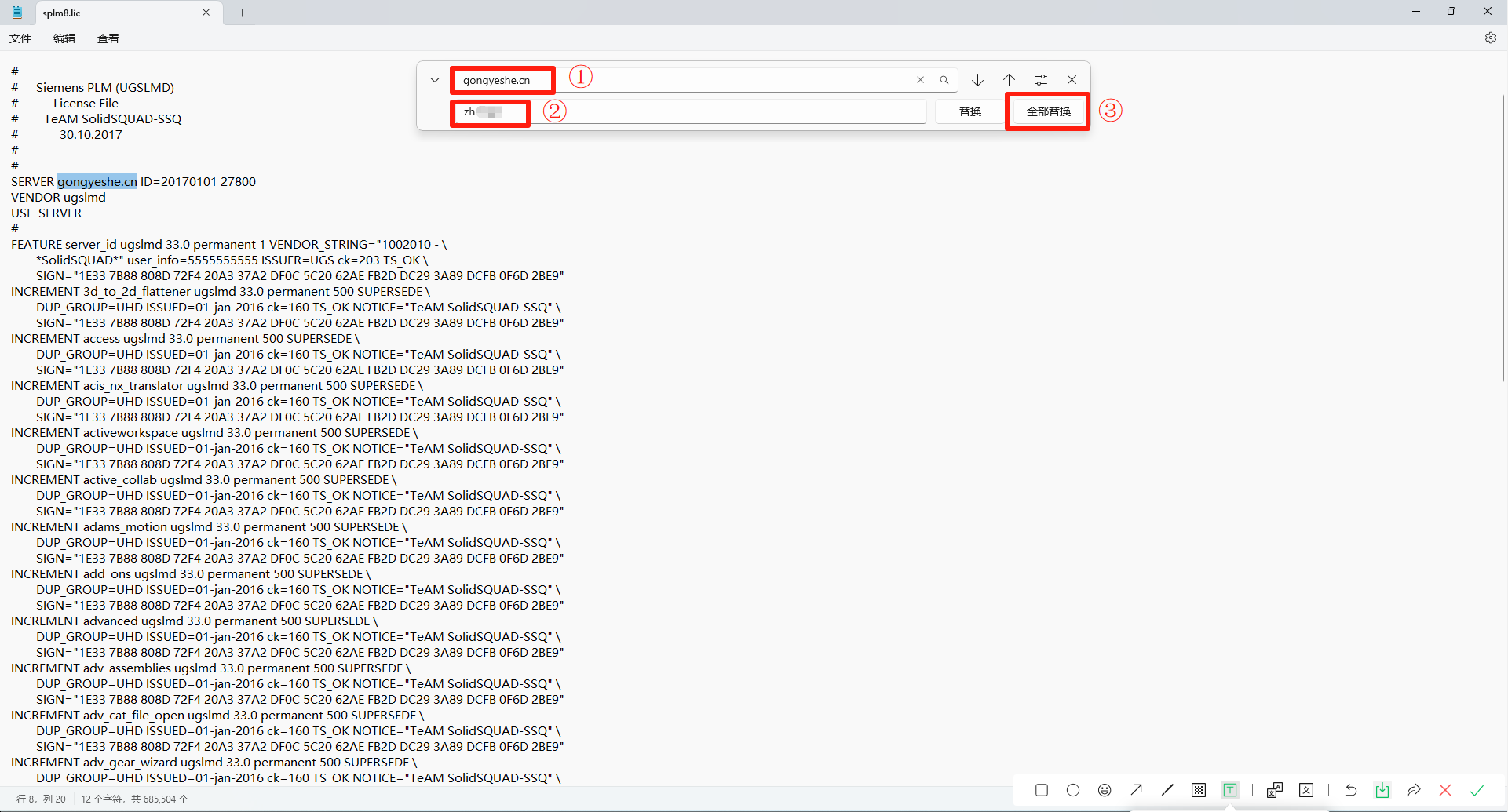Collapse the replace row chevron
The width and height of the screenshot is (1508, 812).
coord(435,80)
